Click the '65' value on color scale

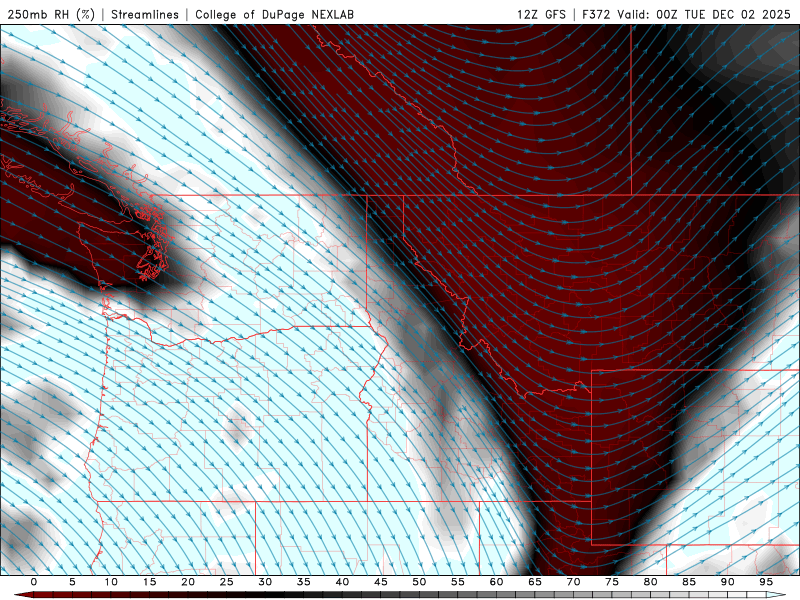[535, 582]
